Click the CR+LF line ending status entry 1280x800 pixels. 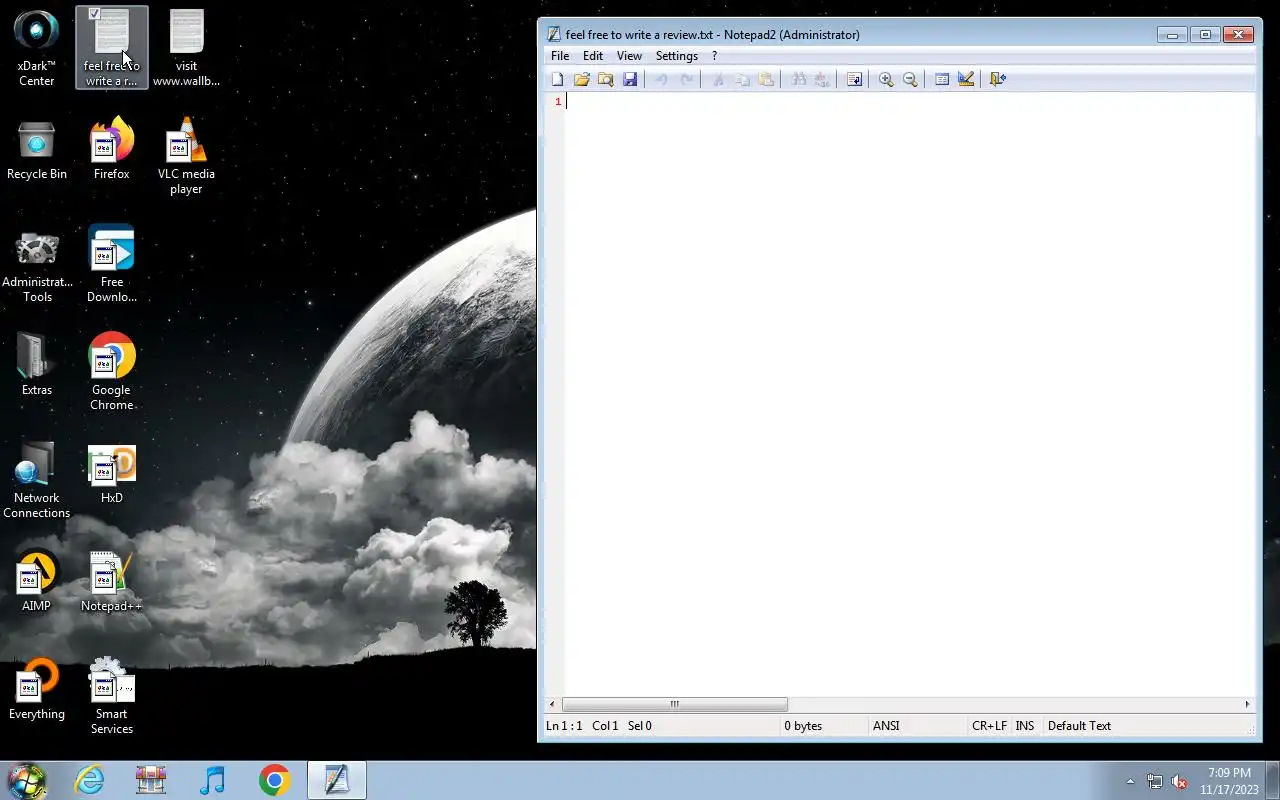pyautogui.click(x=989, y=726)
